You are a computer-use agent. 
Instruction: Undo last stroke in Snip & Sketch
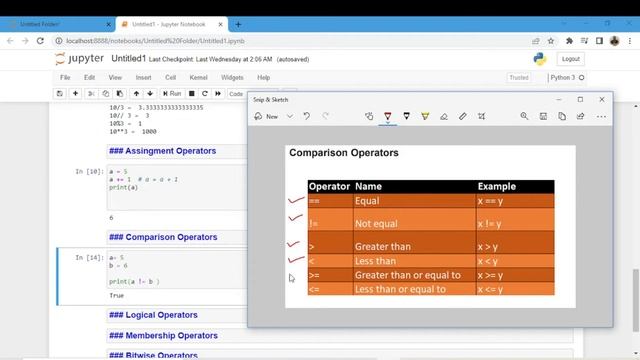click(x=307, y=116)
